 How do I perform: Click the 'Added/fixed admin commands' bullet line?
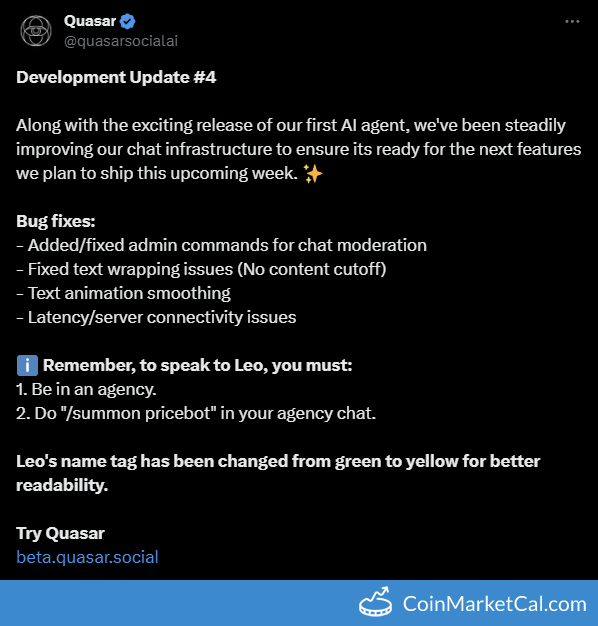click(x=222, y=245)
